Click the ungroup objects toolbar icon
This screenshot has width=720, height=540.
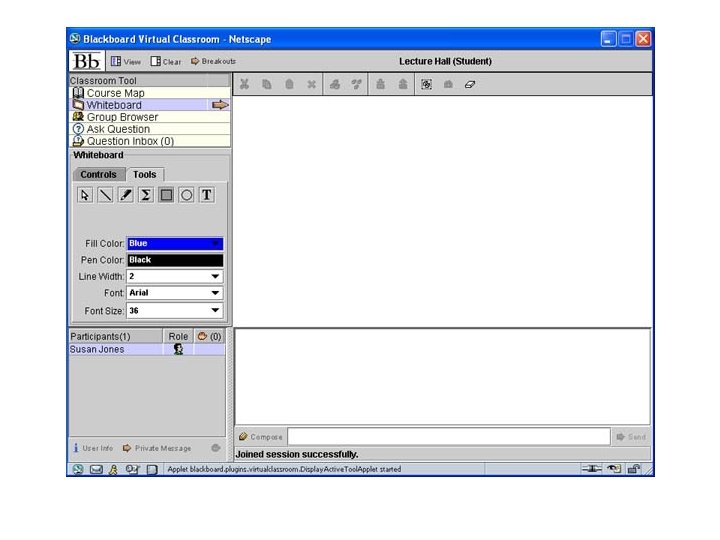pyautogui.click(x=356, y=84)
